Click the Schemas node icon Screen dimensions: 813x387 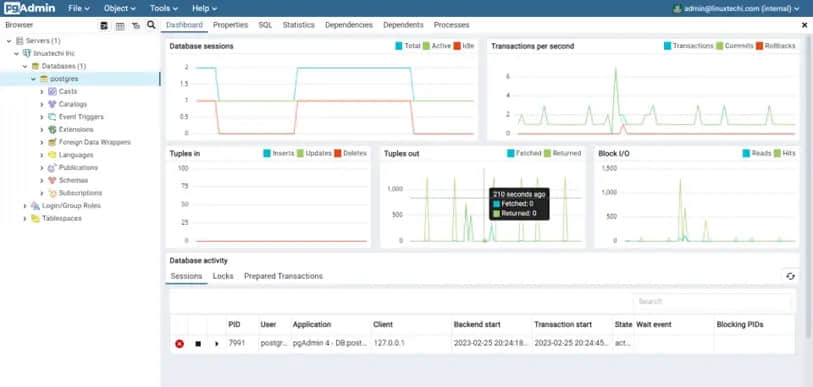coord(52,181)
